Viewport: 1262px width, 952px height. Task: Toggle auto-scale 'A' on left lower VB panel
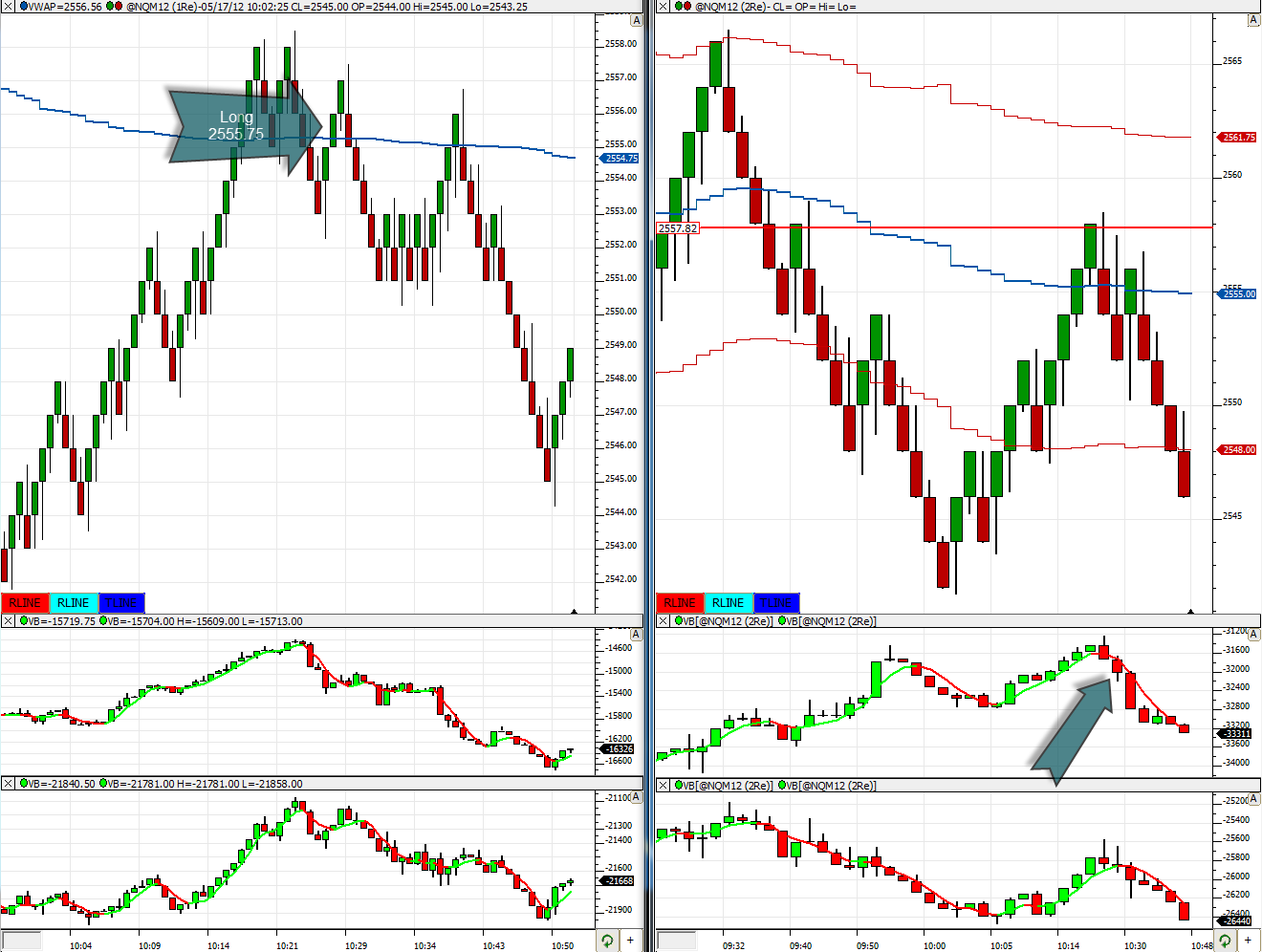point(637,797)
